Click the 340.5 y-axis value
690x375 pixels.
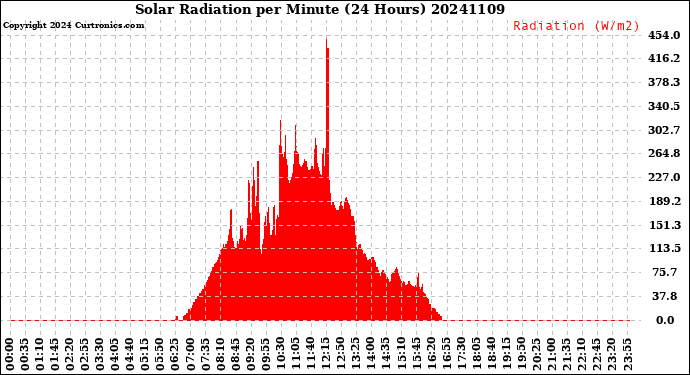[664, 106]
